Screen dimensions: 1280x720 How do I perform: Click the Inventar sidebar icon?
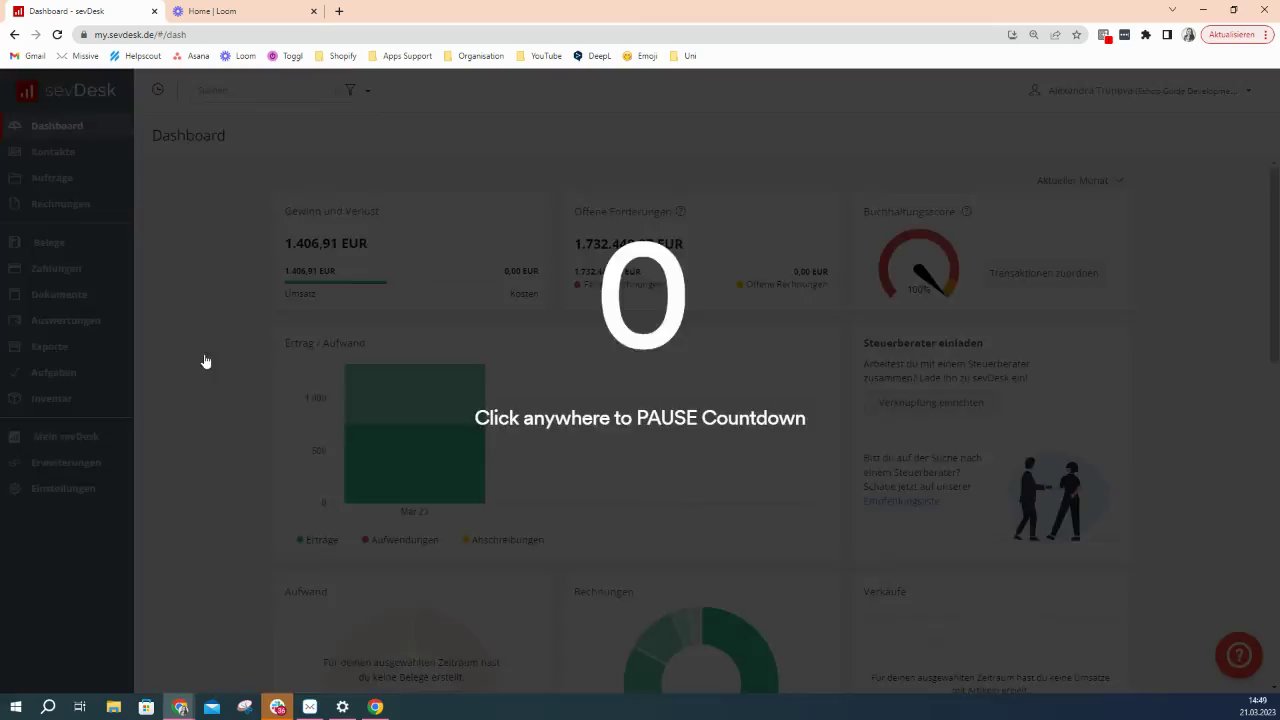15,399
